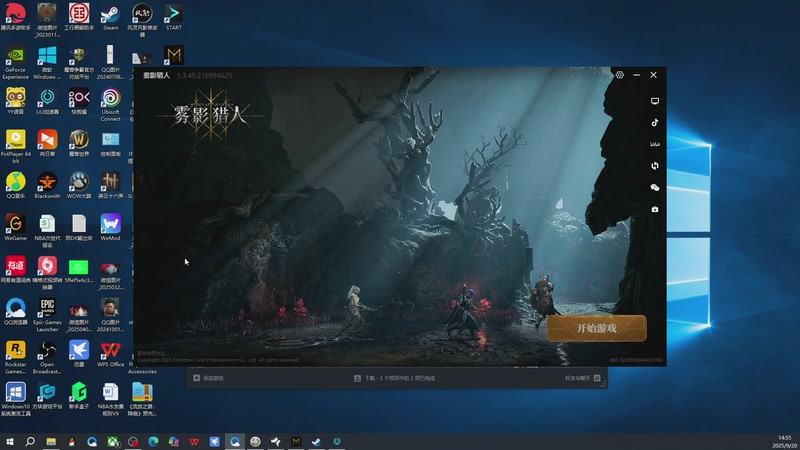Select the 迅雷 desktop shortcut

coord(79,354)
